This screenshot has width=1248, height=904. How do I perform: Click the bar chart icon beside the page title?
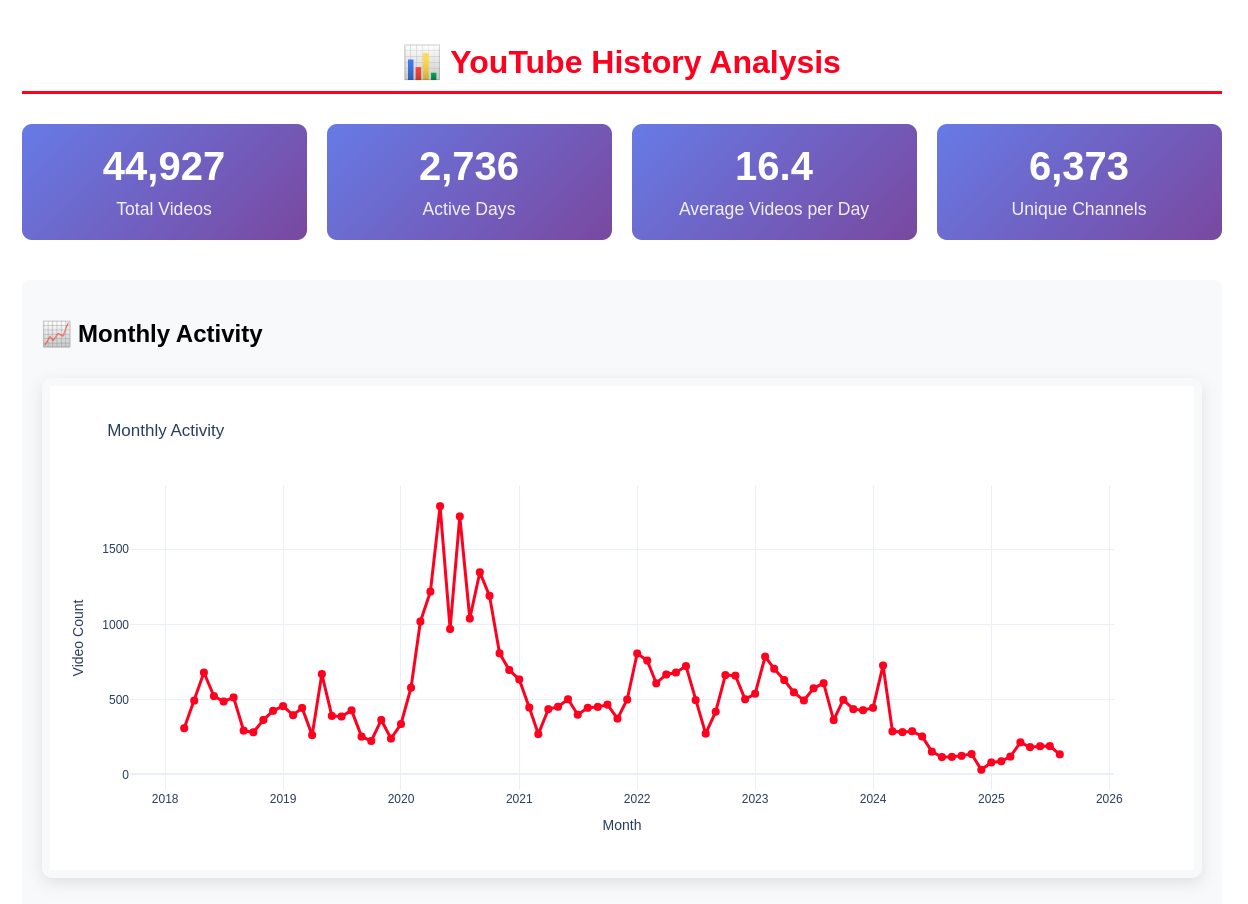(421, 62)
